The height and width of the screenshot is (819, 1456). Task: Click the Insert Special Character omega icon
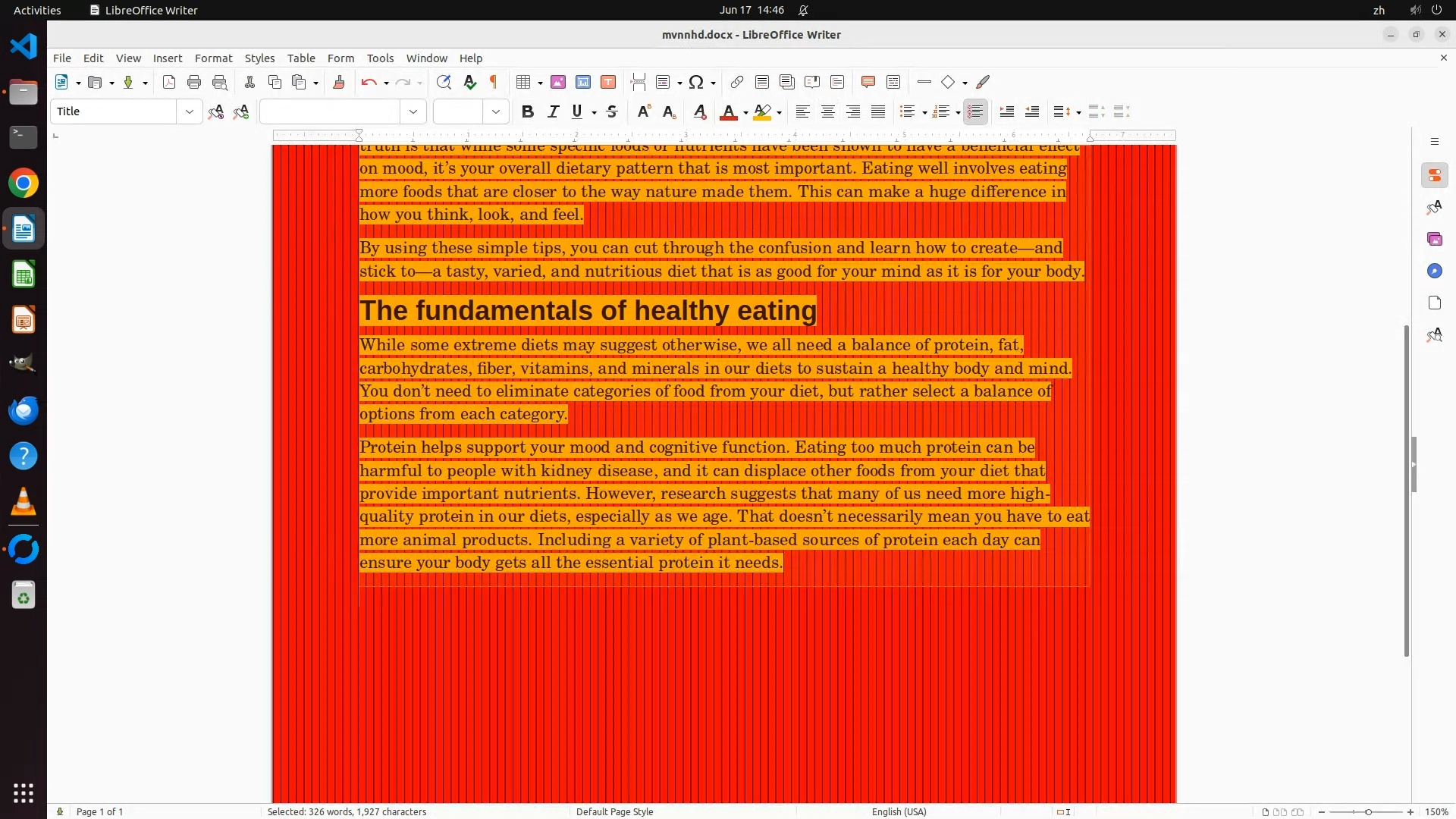point(696,83)
